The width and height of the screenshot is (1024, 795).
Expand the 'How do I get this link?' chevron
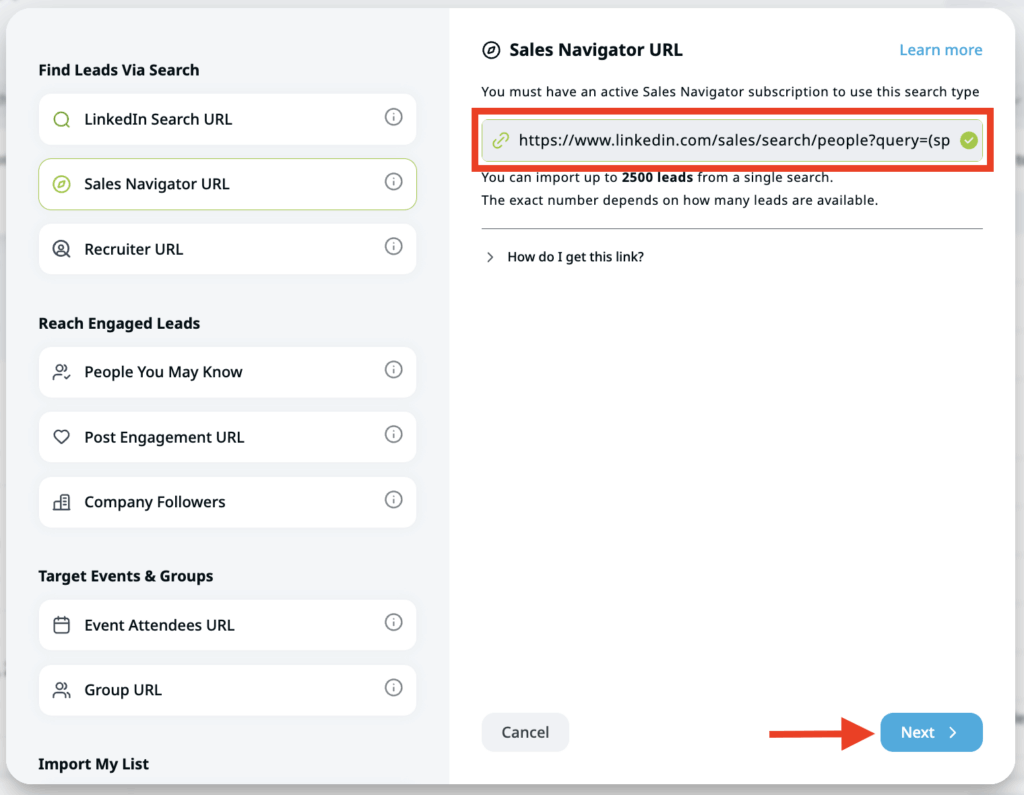click(490, 257)
